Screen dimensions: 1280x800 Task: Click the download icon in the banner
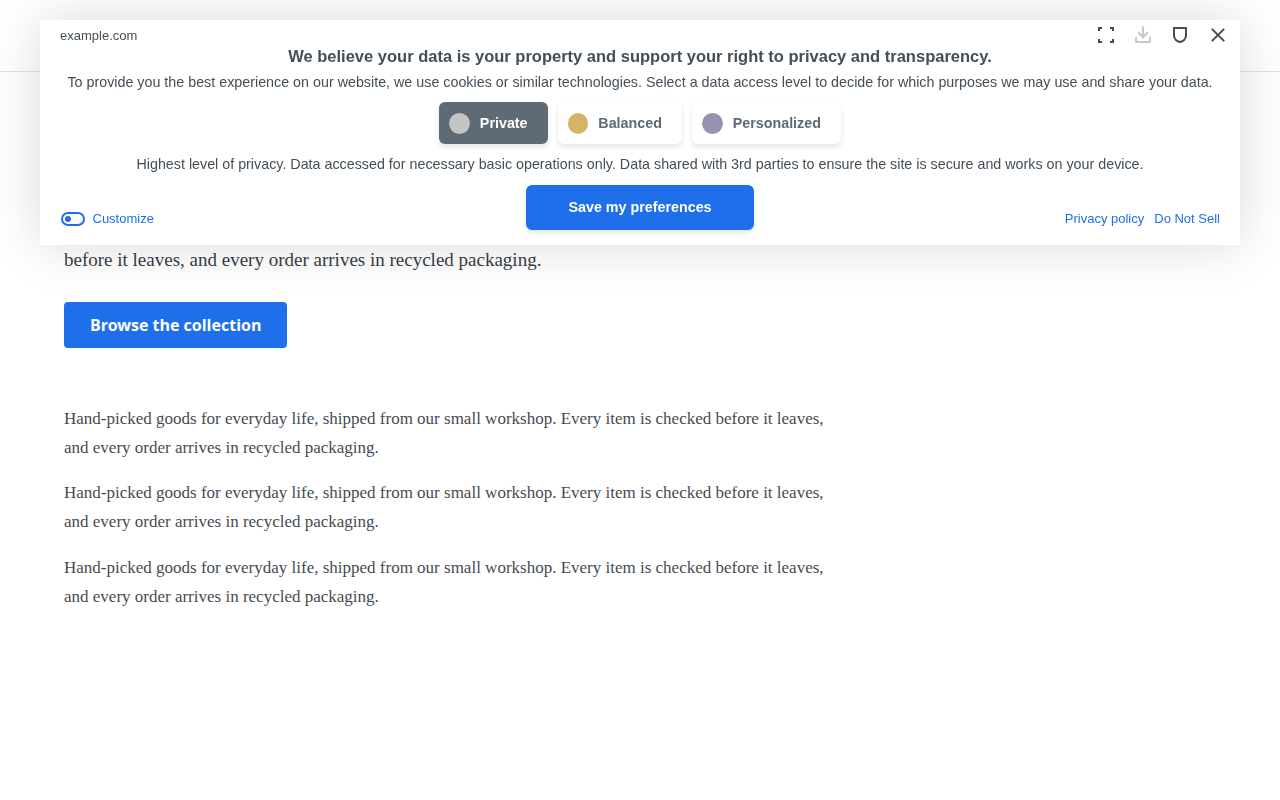[1143, 35]
